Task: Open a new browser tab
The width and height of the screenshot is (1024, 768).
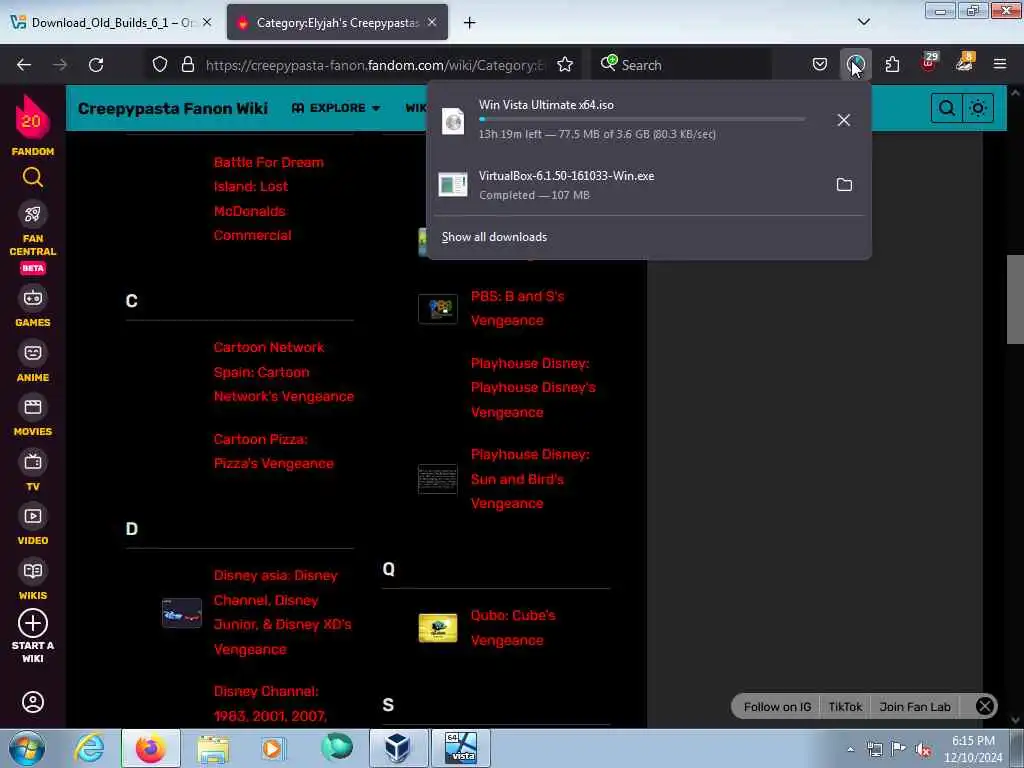Action: coord(469,23)
